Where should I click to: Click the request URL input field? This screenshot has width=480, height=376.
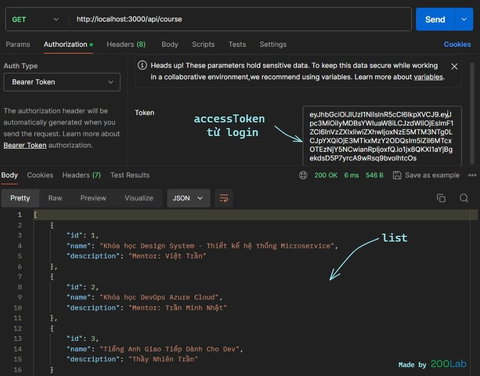click(x=240, y=19)
